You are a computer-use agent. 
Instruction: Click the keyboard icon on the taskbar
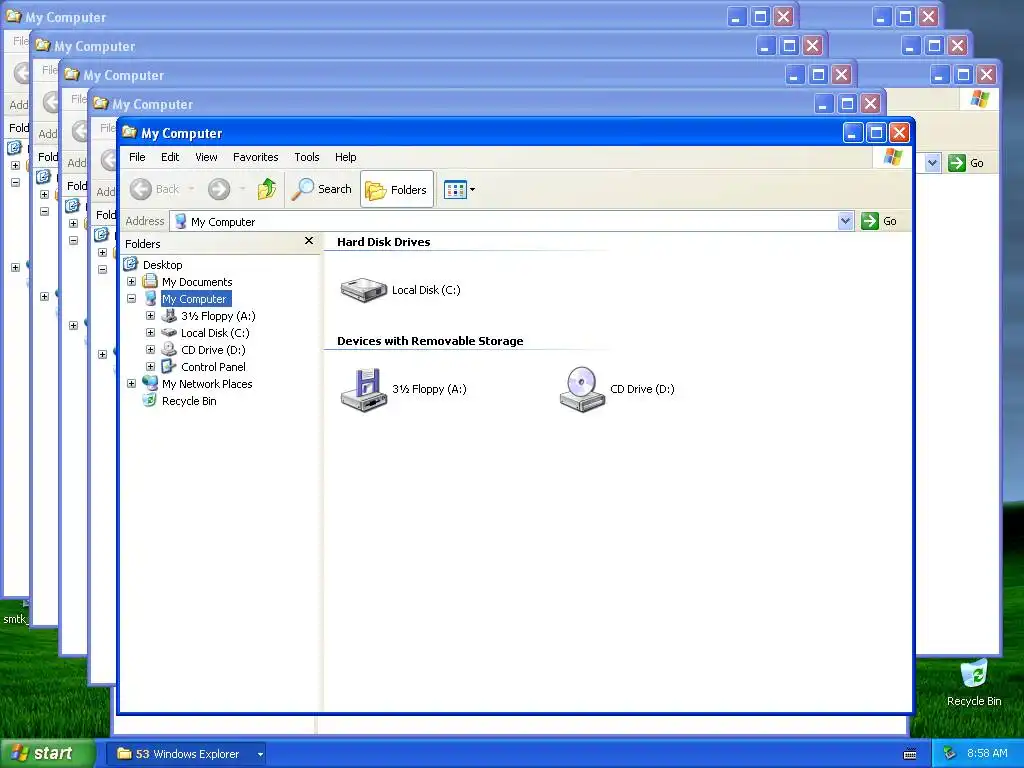pyautogui.click(x=910, y=754)
